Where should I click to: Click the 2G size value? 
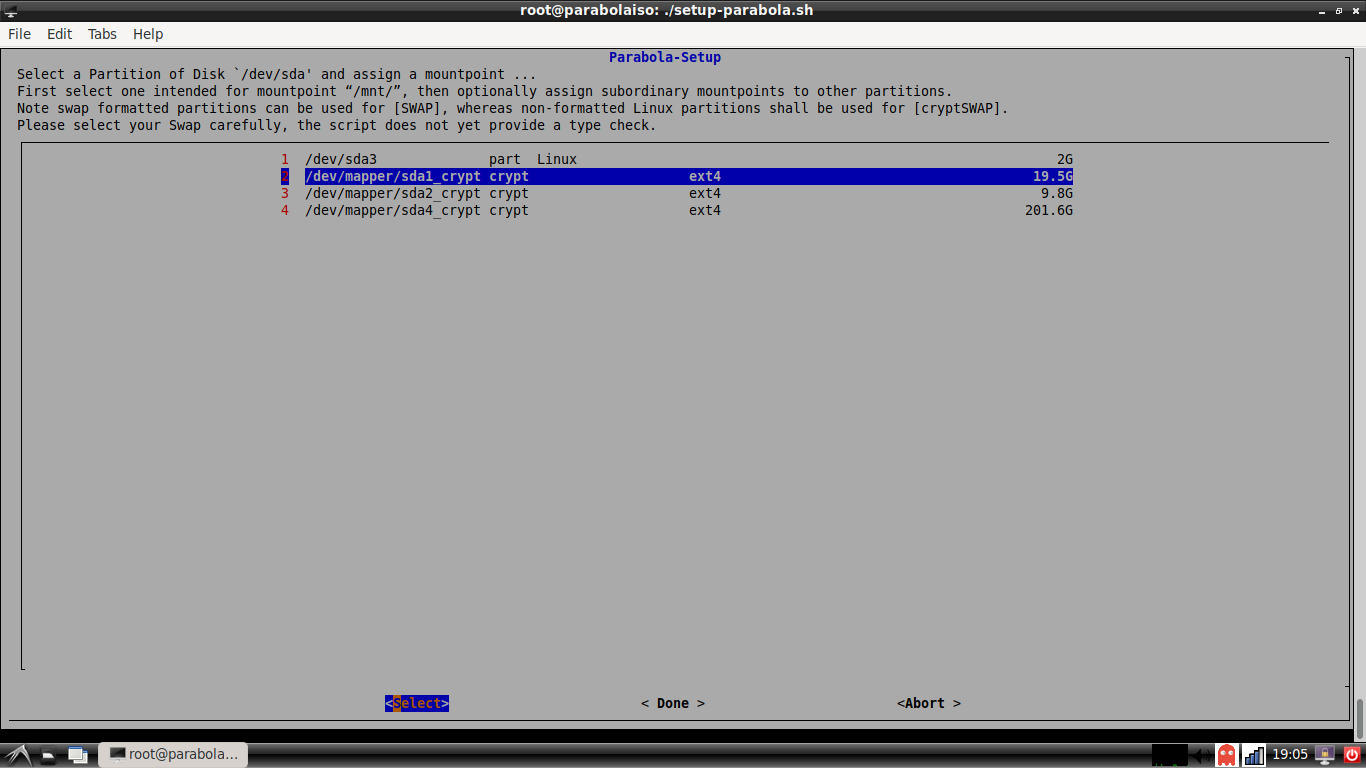[1065, 159]
